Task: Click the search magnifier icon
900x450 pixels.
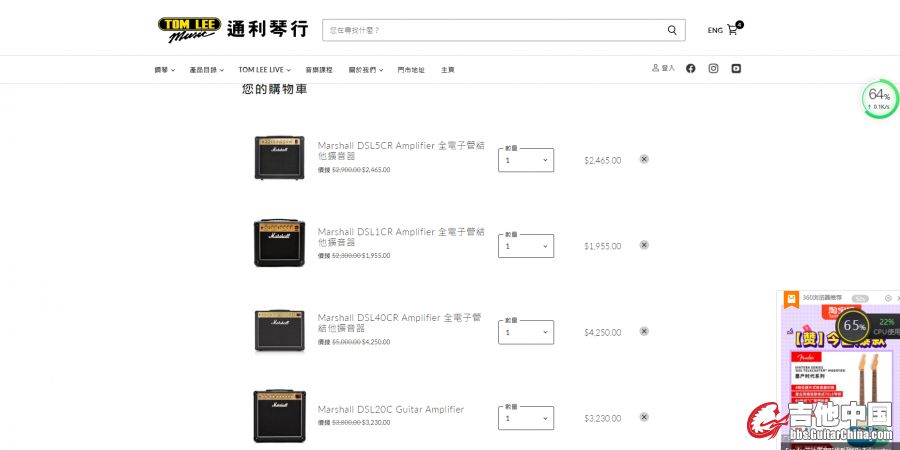Action: click(x=672, y=30)
